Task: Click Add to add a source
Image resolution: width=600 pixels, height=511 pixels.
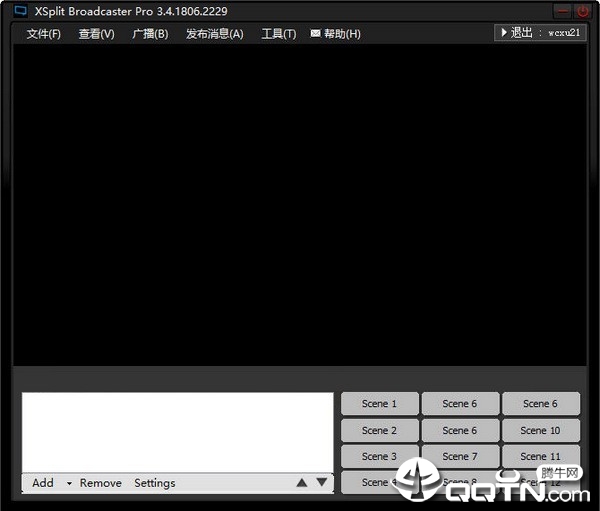Action: [x=43, y=483]
